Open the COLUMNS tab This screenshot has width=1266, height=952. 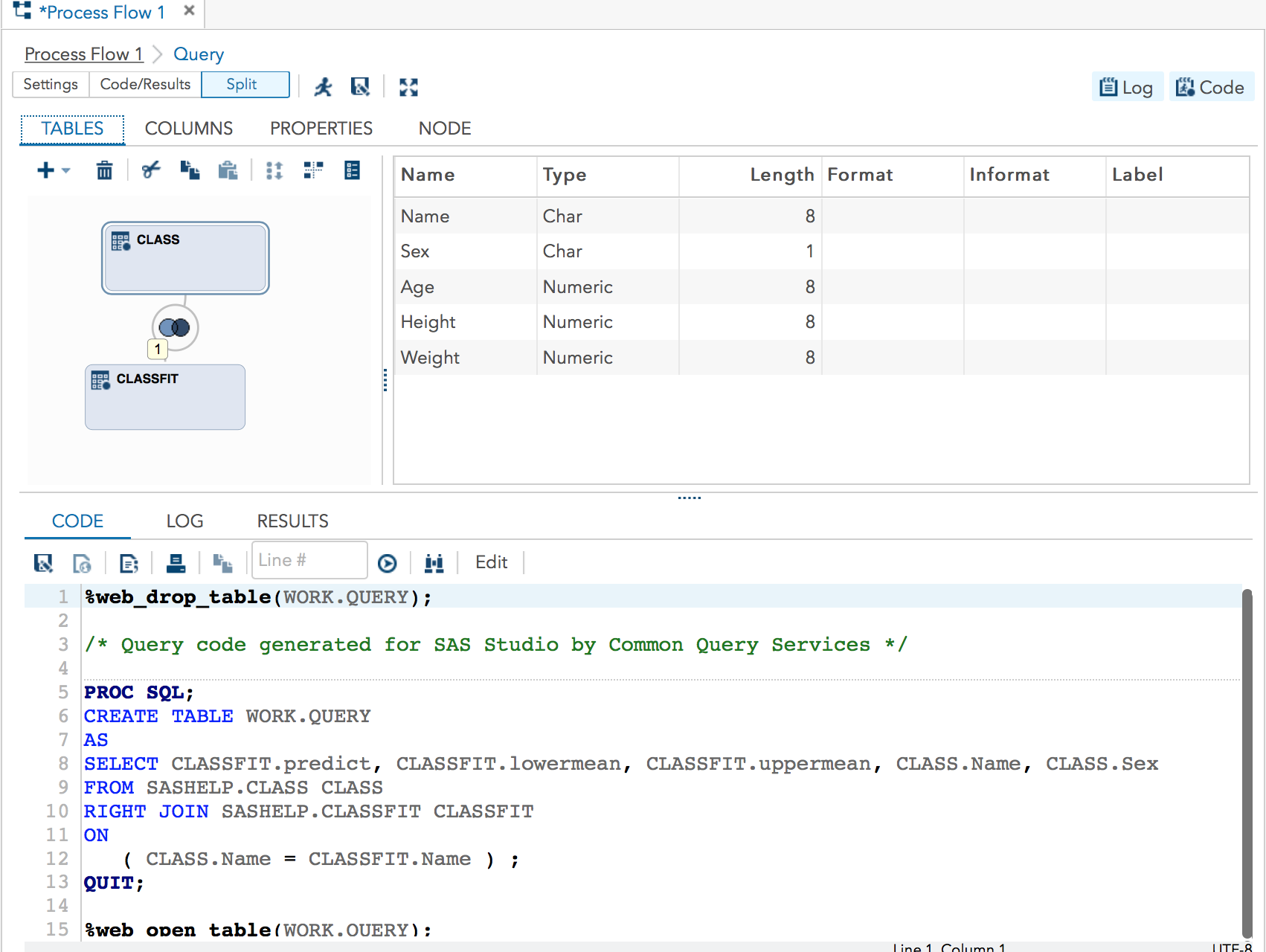coord(188,129)
